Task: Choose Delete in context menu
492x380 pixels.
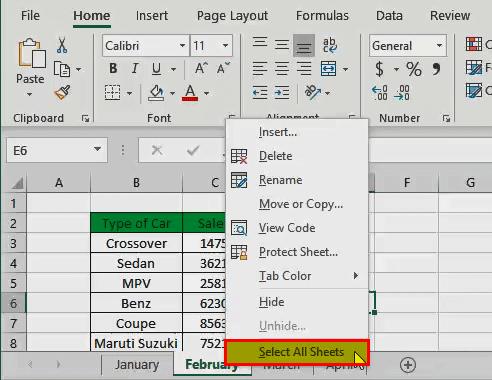Action: click(297, 156)
